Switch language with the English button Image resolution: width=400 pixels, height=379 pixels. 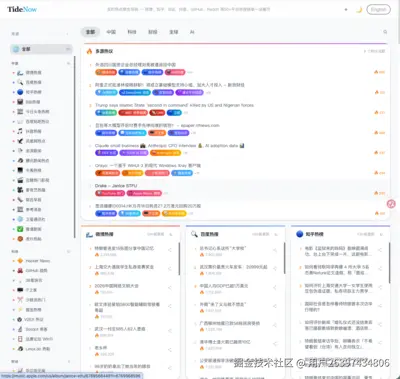pos(378,9)
